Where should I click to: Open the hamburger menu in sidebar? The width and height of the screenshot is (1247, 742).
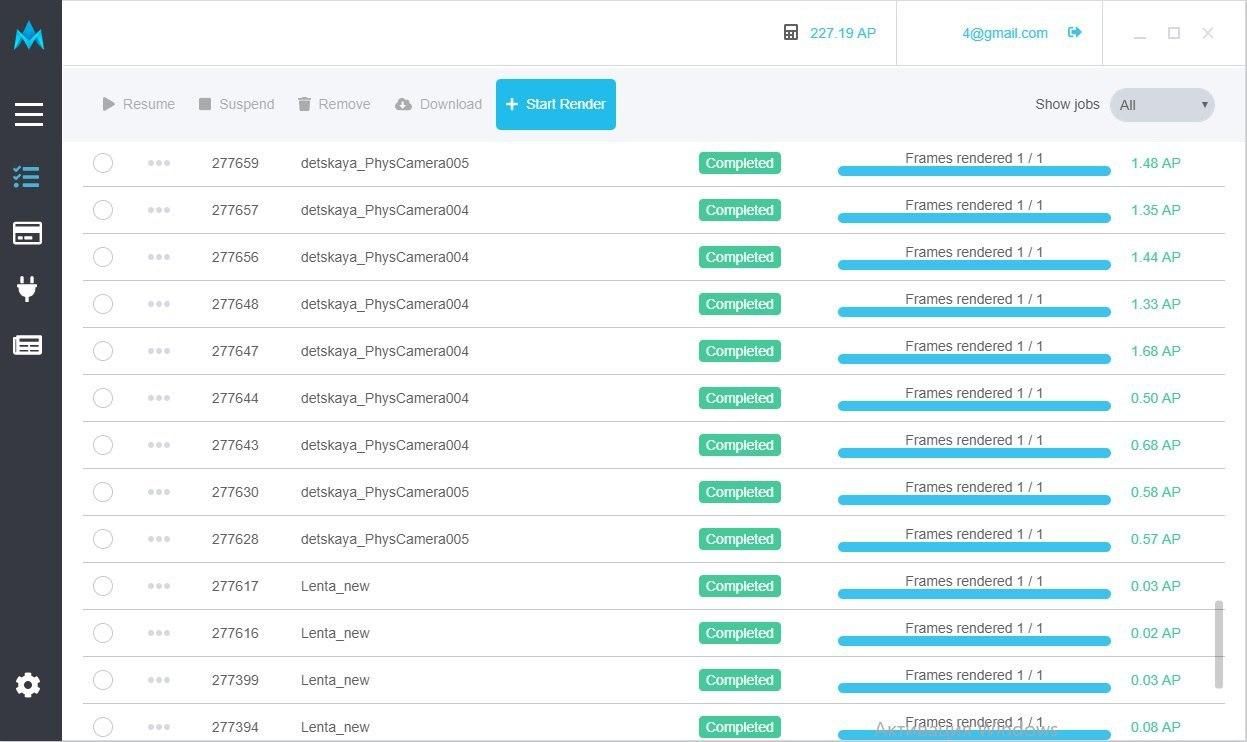(x=29, y=114)
